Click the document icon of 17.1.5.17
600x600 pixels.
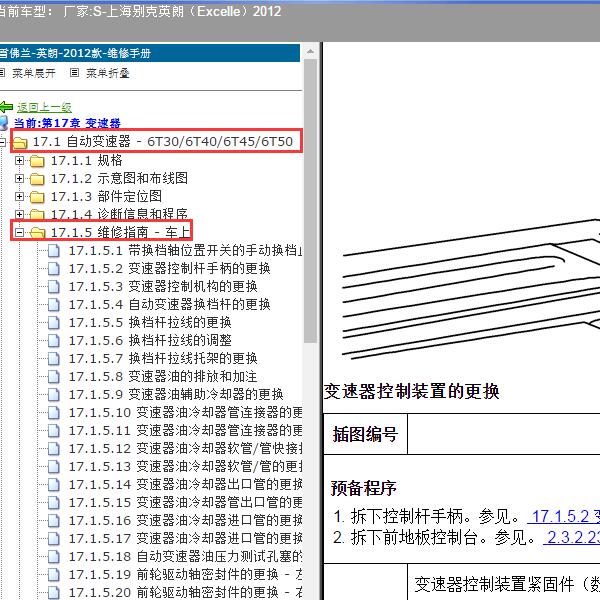tap(54, 538)
